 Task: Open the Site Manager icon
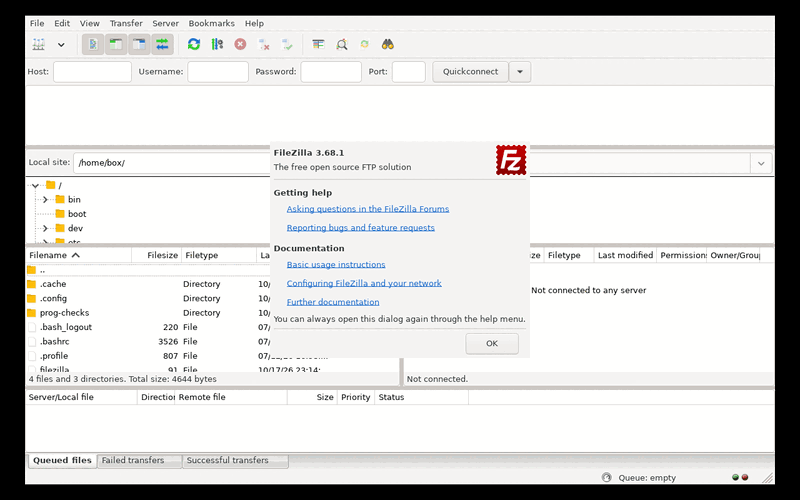(39, 44)
